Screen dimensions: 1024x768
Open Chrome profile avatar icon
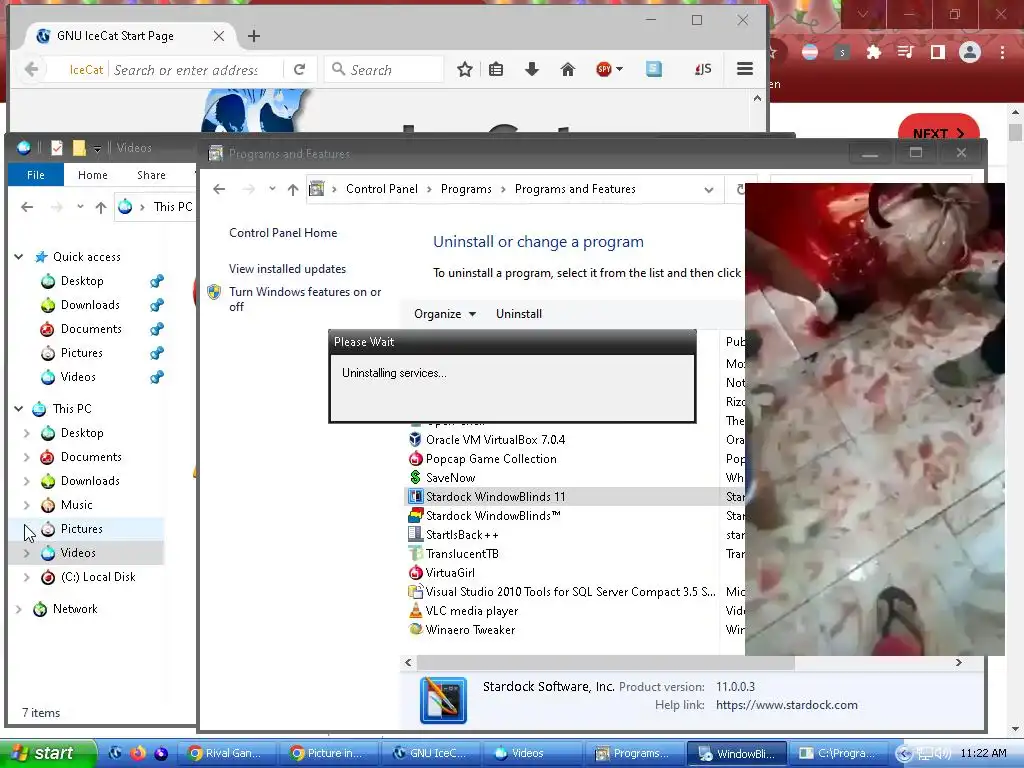[x=970, y=52]
